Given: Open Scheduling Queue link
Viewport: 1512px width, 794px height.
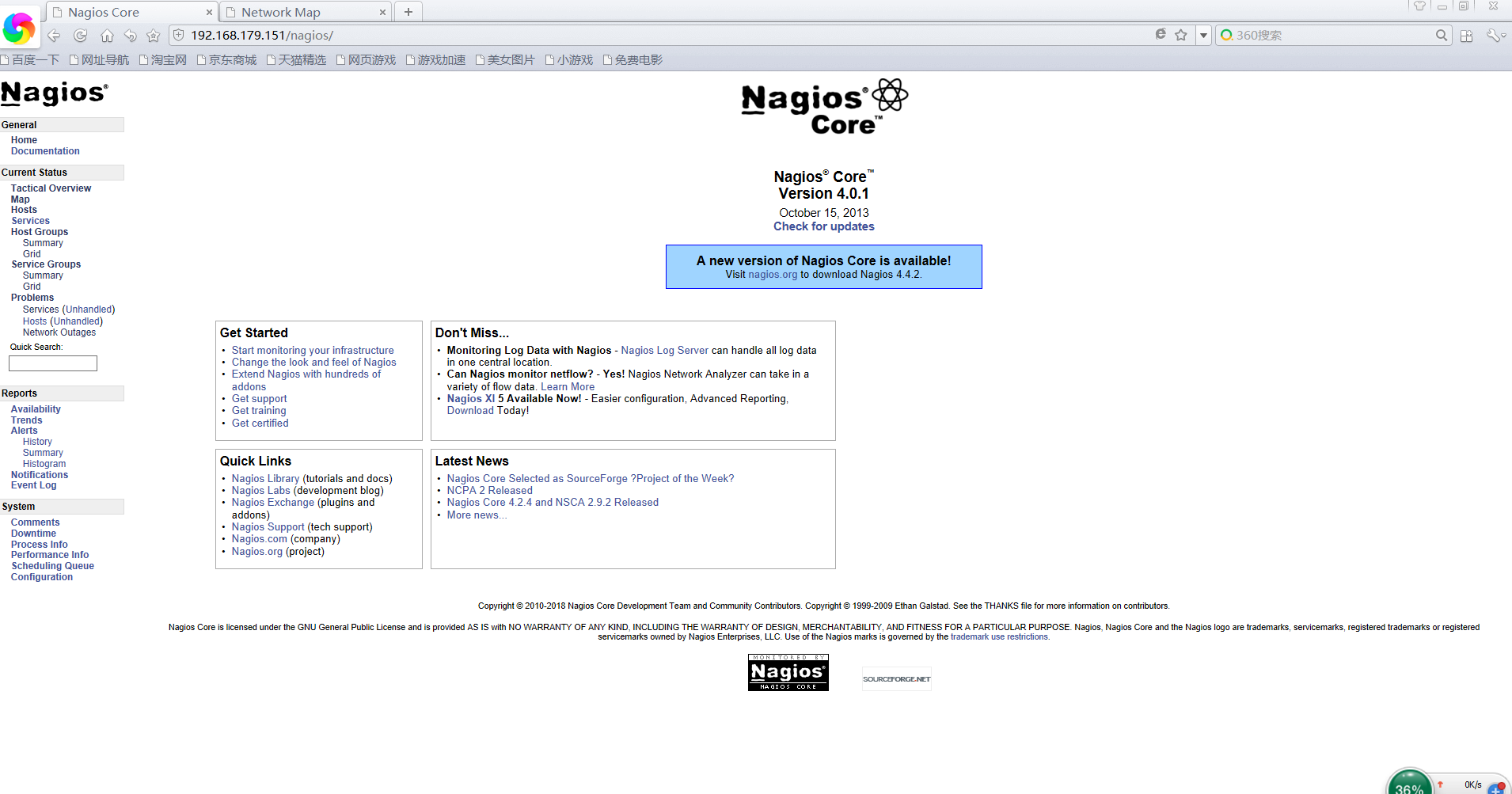Looking at the screenshot, I should coord(52,566).
